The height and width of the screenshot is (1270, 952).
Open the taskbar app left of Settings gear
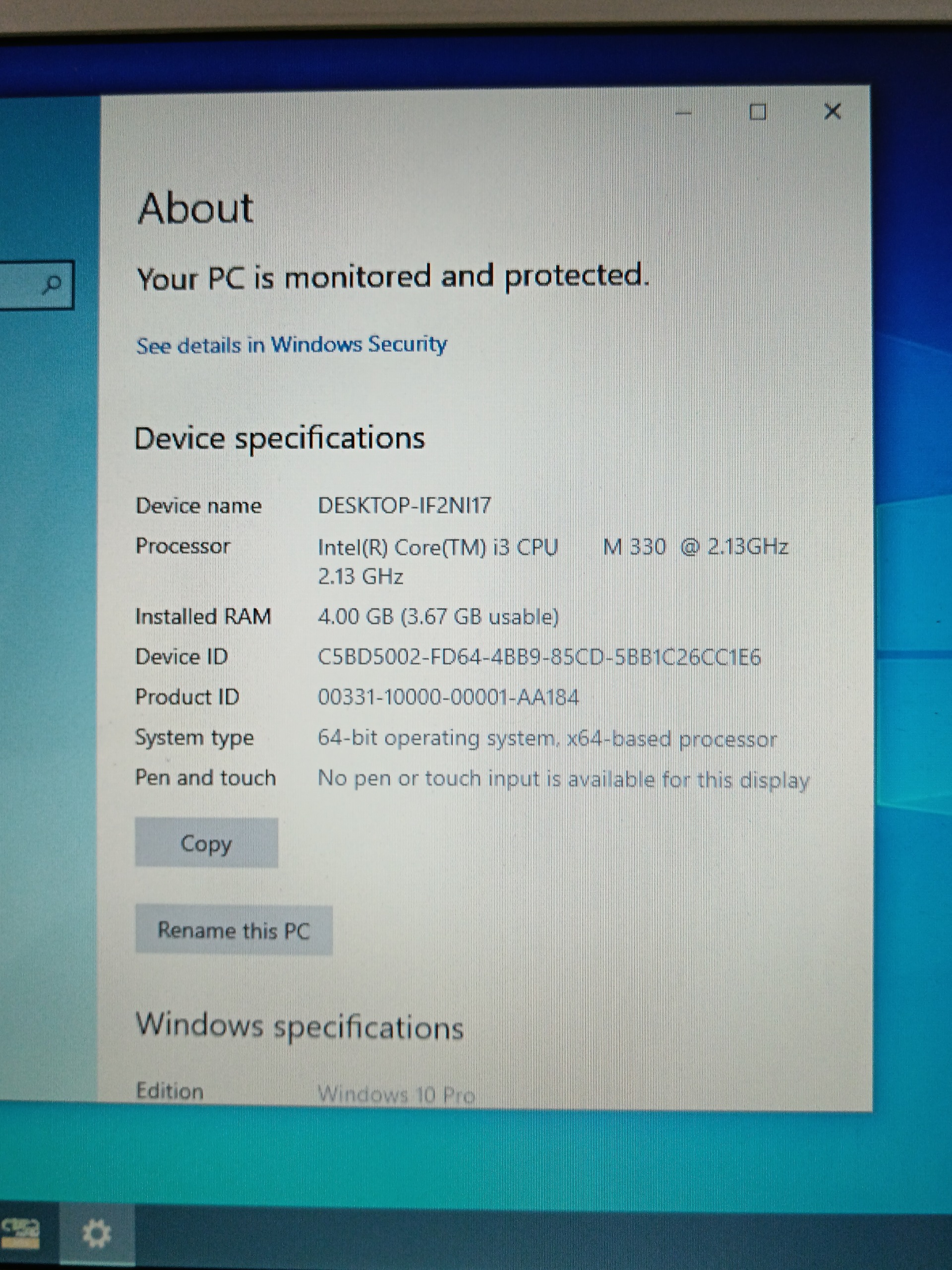click(x=20, y=1233)
